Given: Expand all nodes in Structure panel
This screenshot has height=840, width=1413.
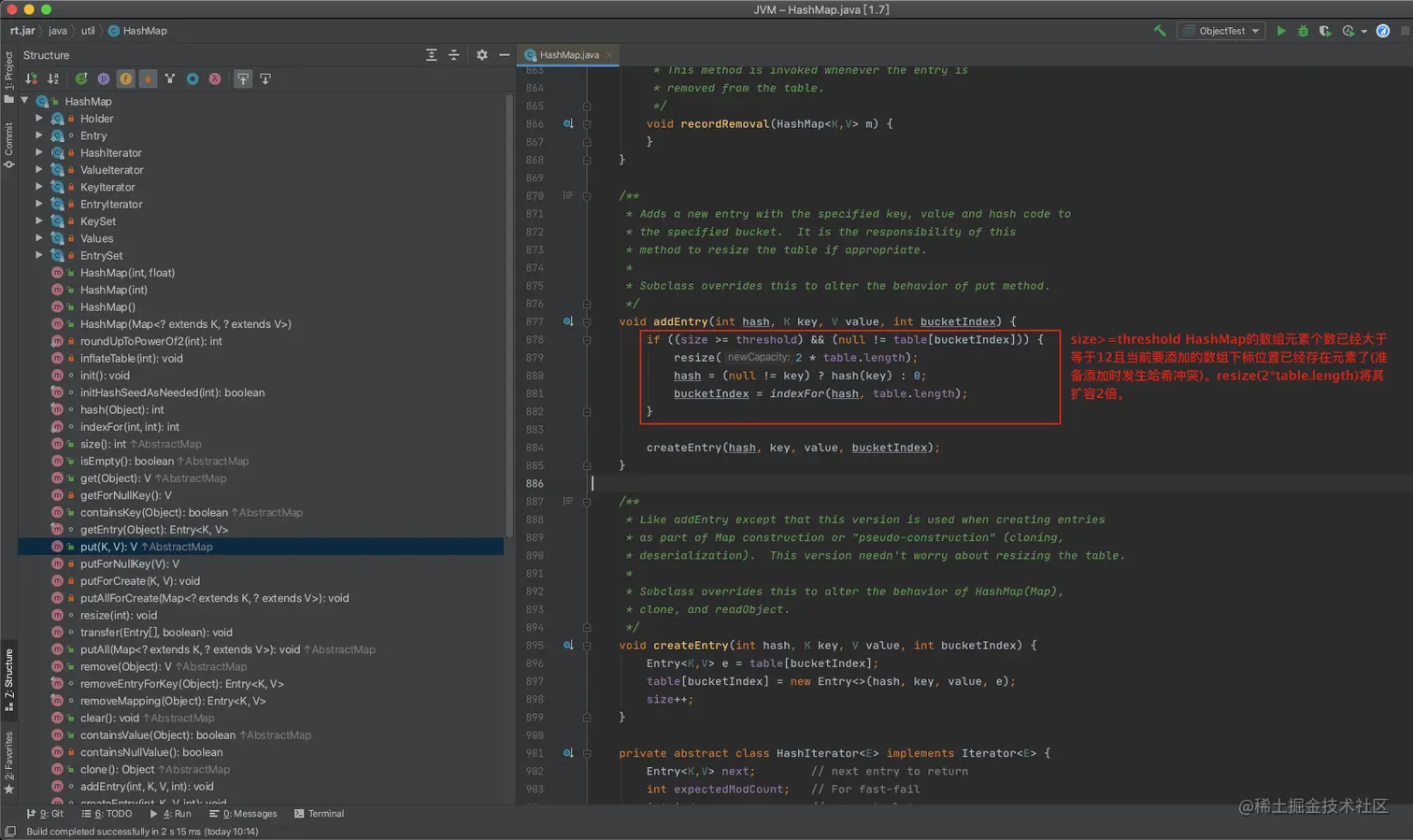Looking at the screenshot, I should [x=432, y=55].
